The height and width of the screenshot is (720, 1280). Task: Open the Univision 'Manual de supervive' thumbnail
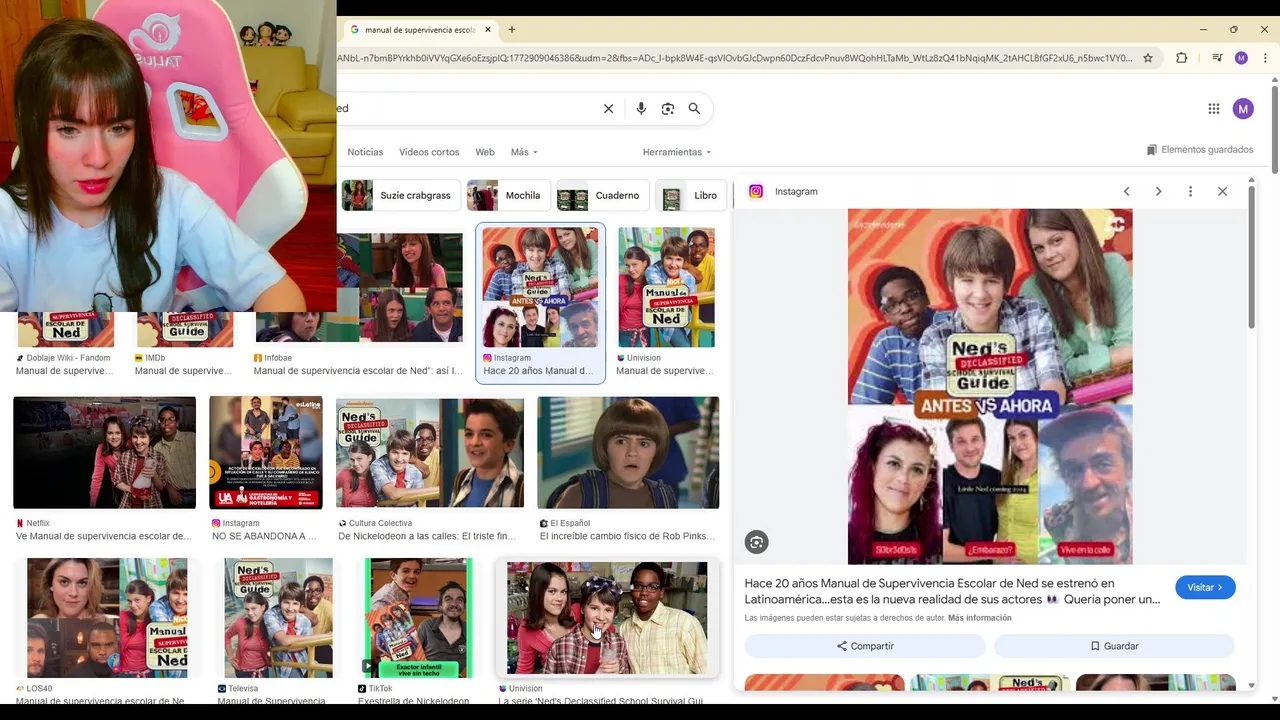tap(666, 287)
